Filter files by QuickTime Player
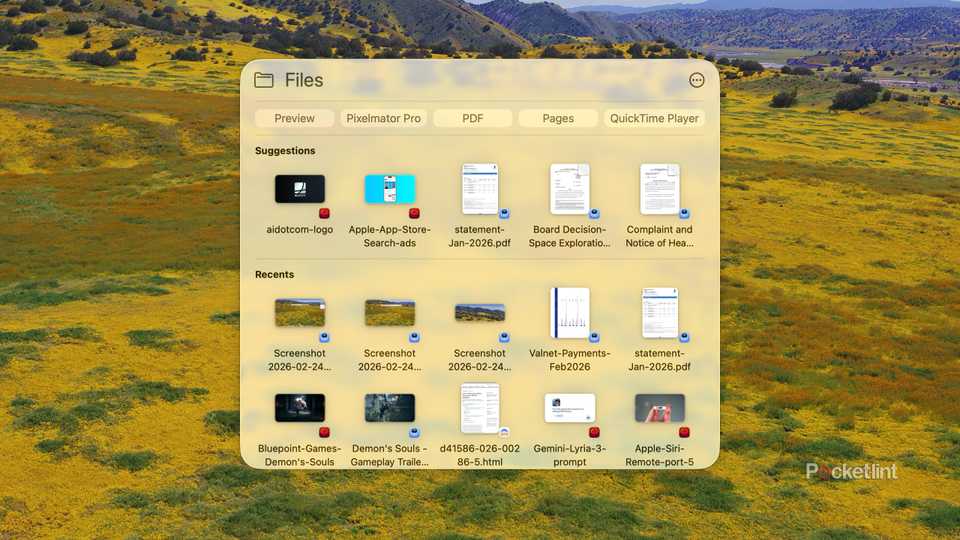The image size is (960, 540). pos(654,118)
